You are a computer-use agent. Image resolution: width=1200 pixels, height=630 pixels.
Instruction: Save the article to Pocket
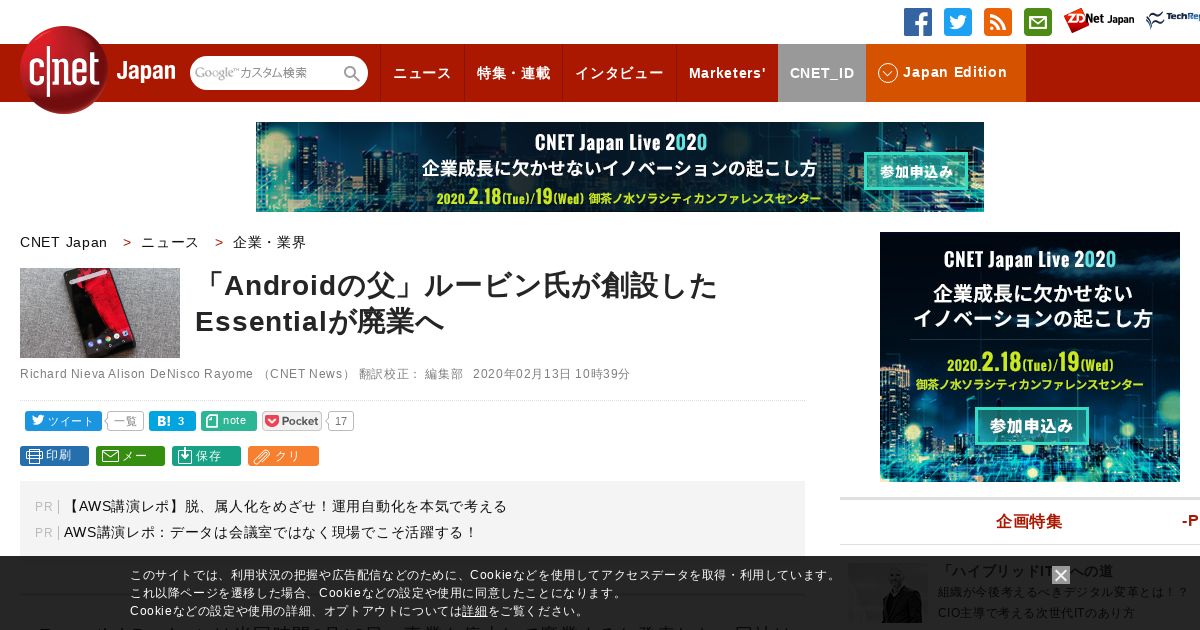click(x=292, y=421)
